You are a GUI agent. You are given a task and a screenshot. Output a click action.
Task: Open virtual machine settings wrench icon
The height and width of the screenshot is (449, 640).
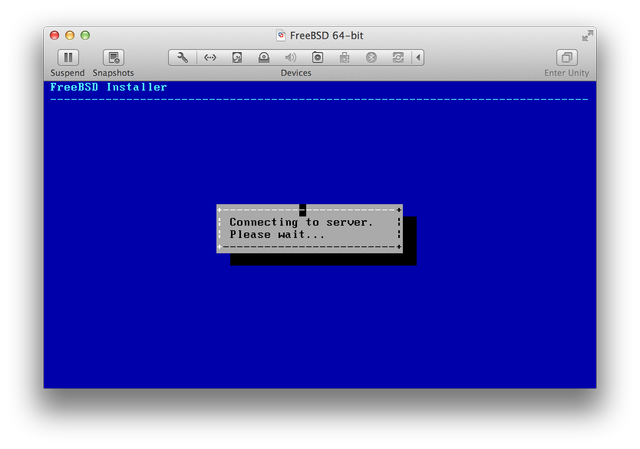(182, 58)
